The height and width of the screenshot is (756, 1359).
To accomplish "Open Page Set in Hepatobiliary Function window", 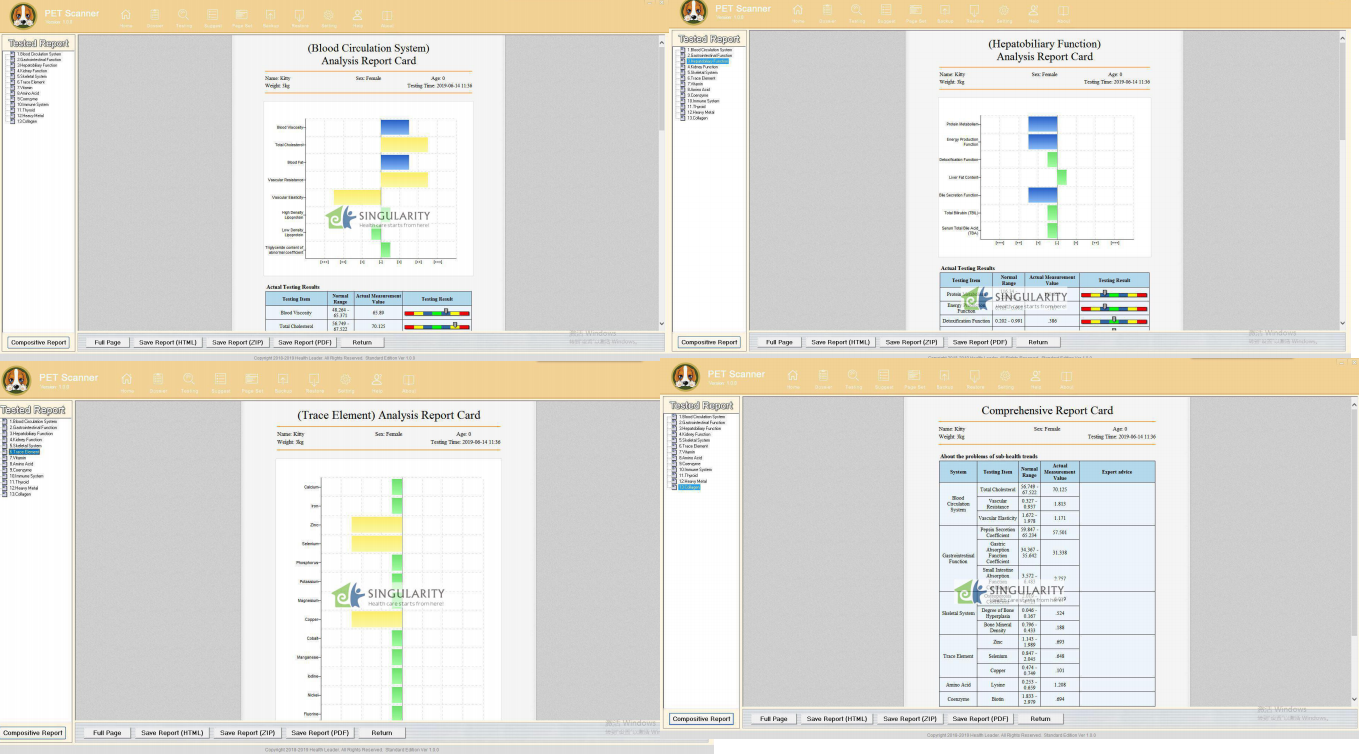I will [915, 13].
